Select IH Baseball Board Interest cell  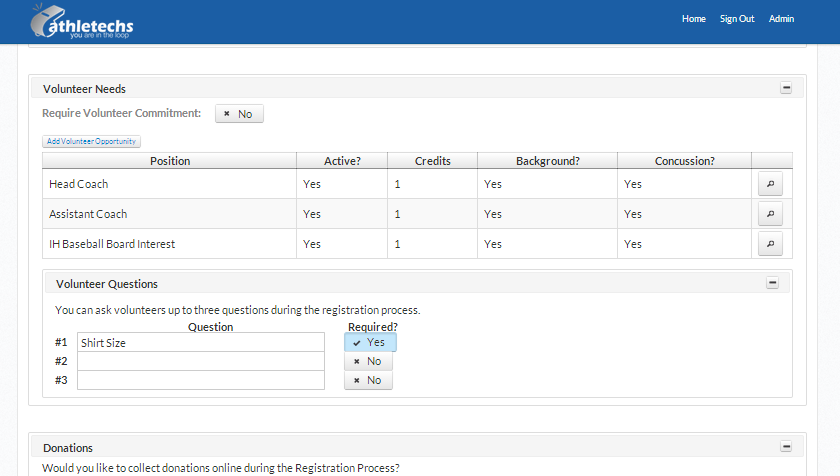pos(170,244)
